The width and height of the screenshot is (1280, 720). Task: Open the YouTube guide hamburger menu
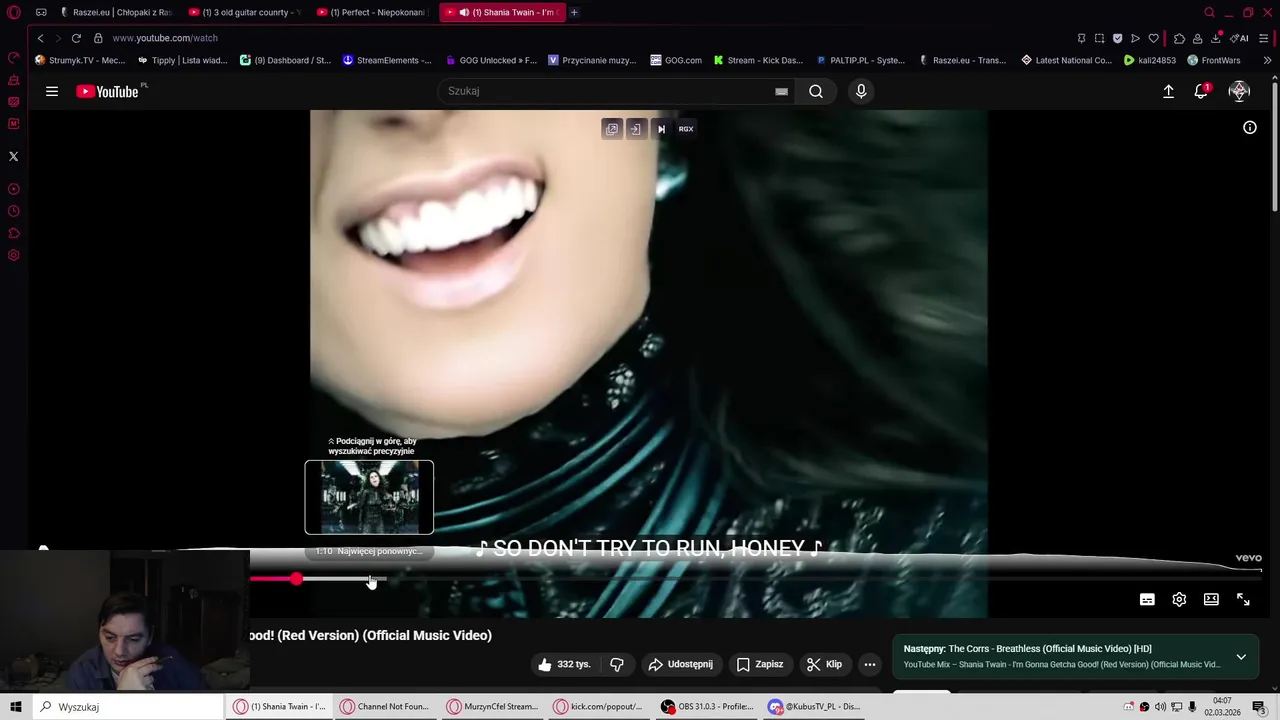tap(52, 91)
